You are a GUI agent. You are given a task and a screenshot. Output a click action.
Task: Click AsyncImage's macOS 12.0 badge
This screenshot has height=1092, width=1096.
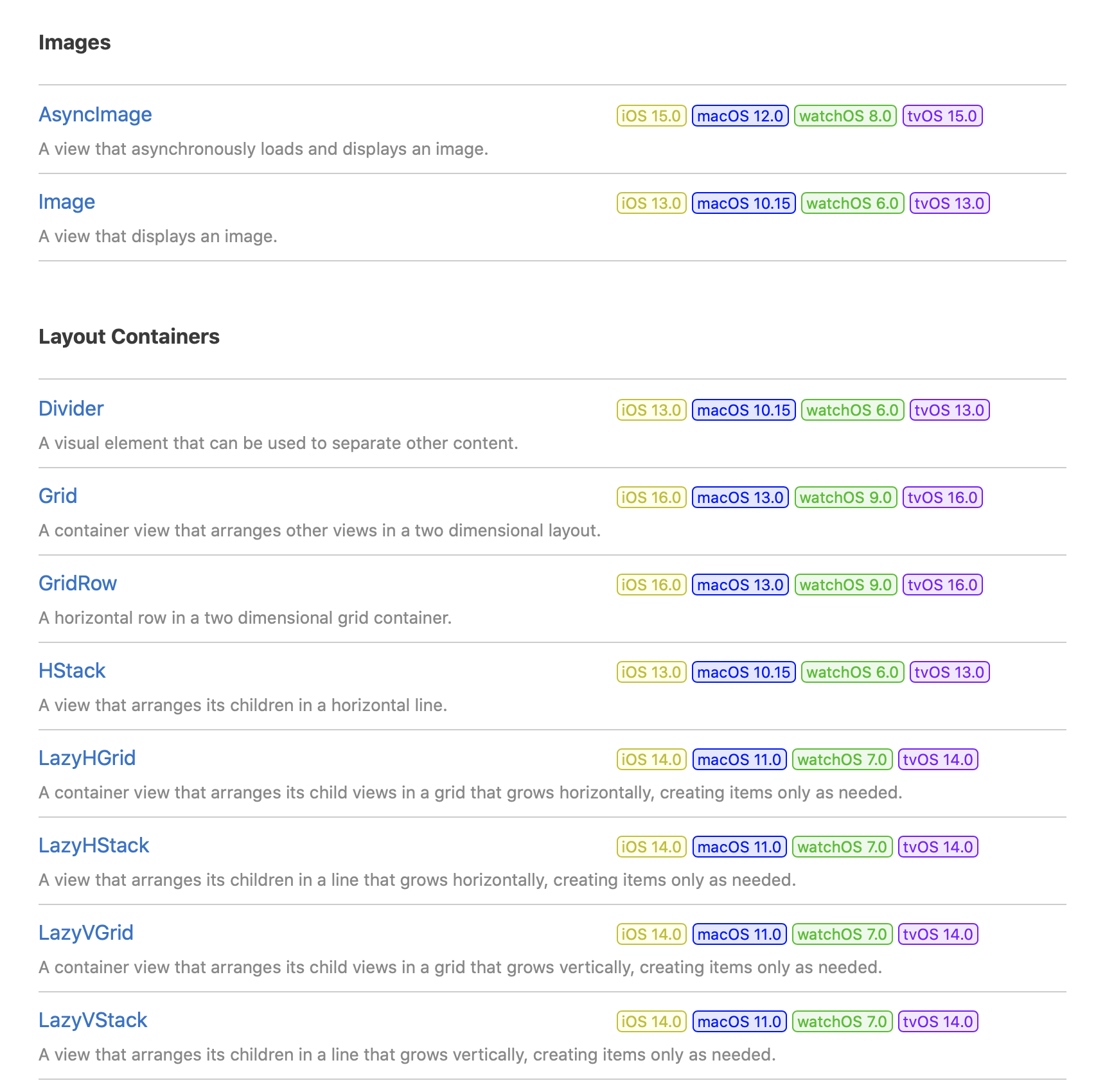[740, 116]
